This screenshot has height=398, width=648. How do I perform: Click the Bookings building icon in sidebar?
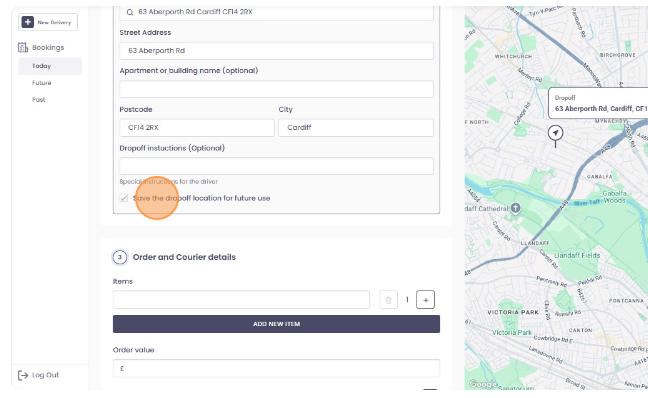[x=23, y=47]
